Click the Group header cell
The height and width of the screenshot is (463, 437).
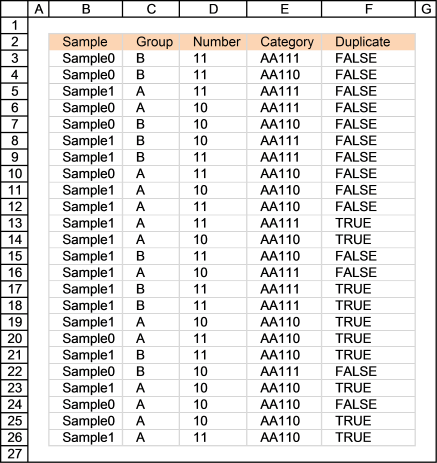[x=151, y=42]
